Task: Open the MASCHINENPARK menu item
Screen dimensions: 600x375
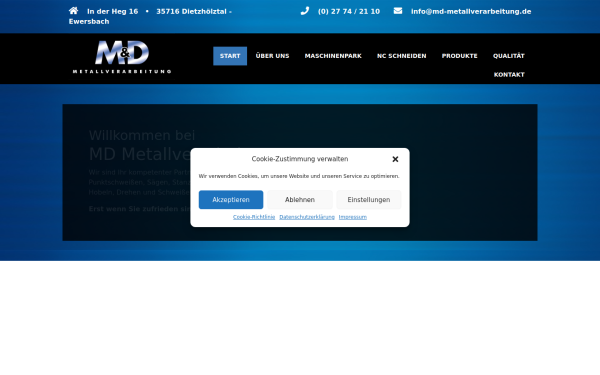Action: pyautogui.click(x=333, y=56)
